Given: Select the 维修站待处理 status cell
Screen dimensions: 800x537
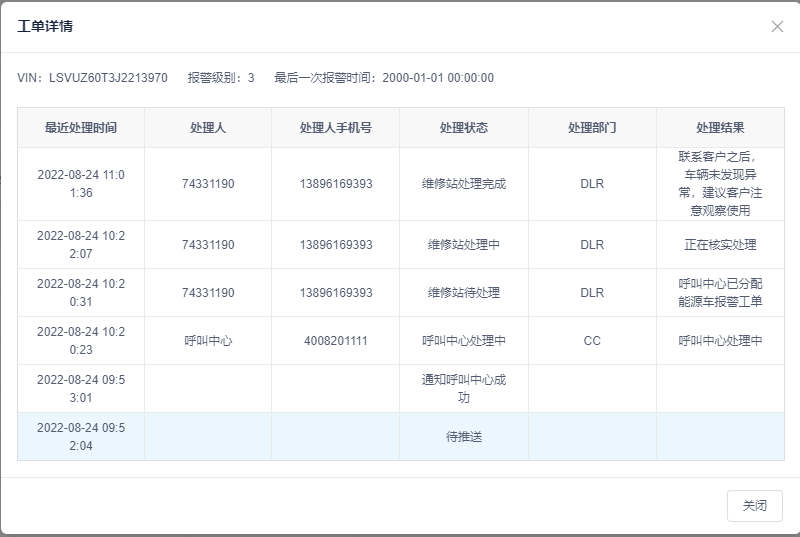Looking at the screenshot, I should [464, 293].
